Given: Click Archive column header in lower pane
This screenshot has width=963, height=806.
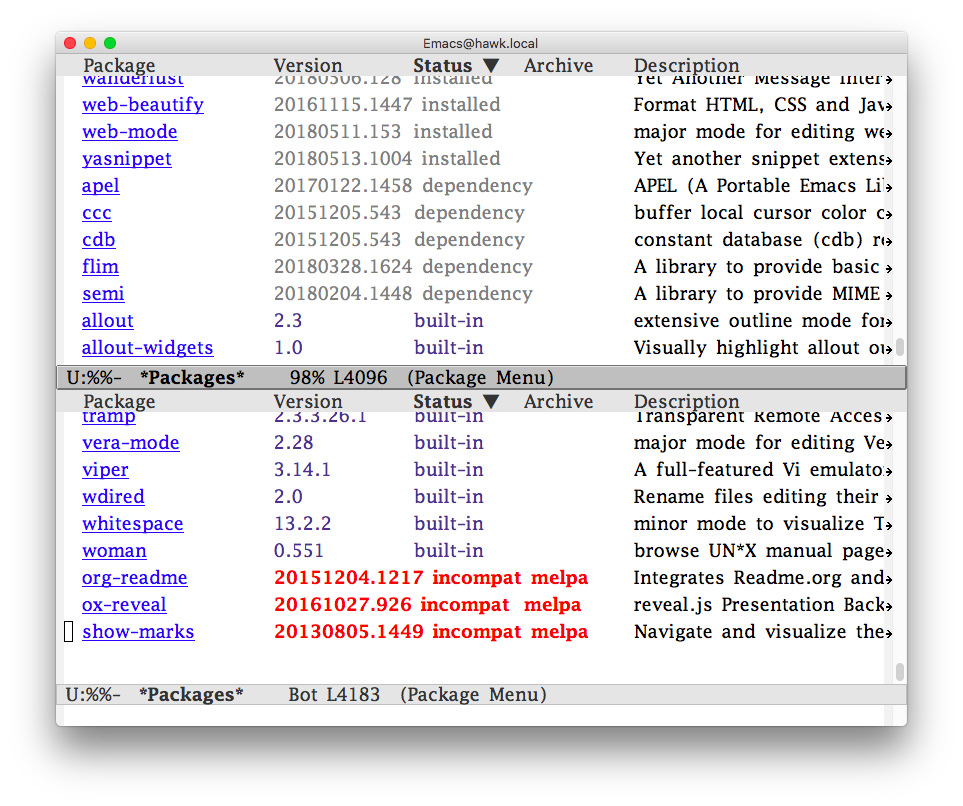Looking at the screenshot, I should [x=558, y=401].
